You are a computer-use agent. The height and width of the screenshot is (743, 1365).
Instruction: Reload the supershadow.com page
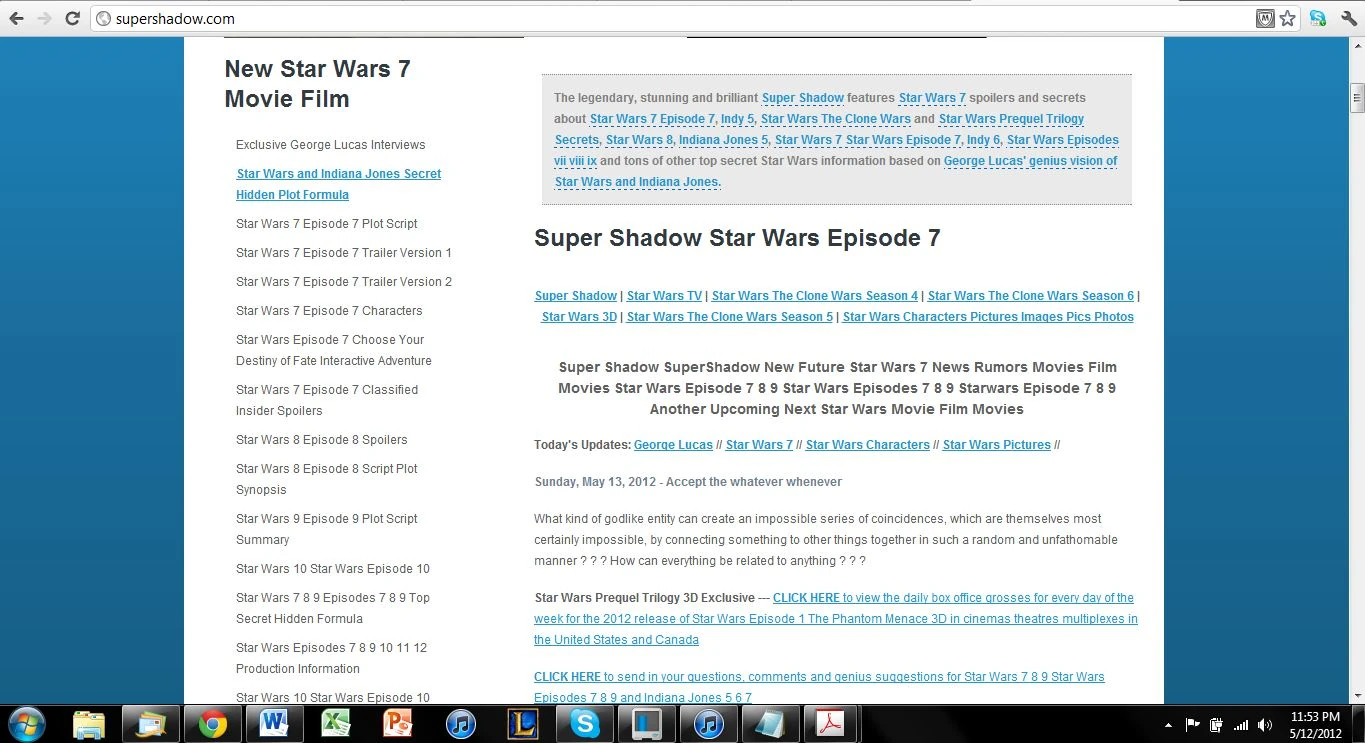pyautogui.click(x=72, y=18)
